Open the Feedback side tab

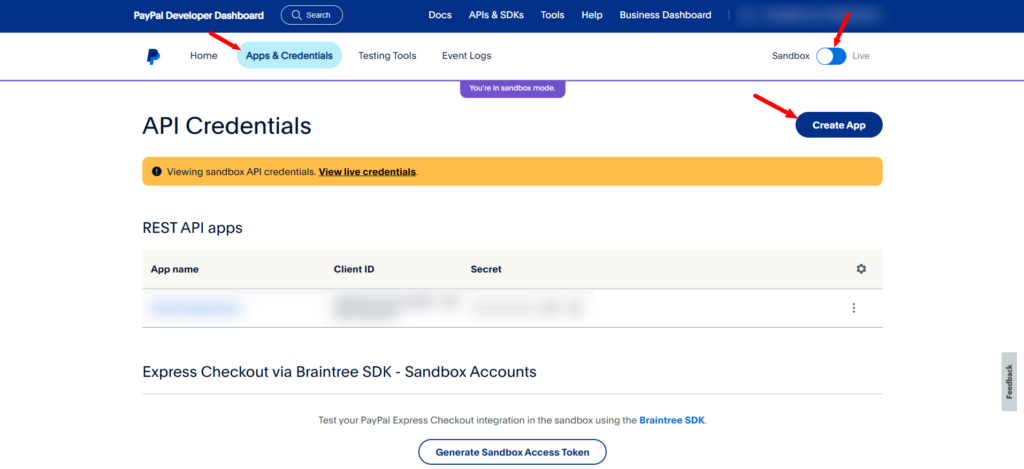pos(1009,381)
